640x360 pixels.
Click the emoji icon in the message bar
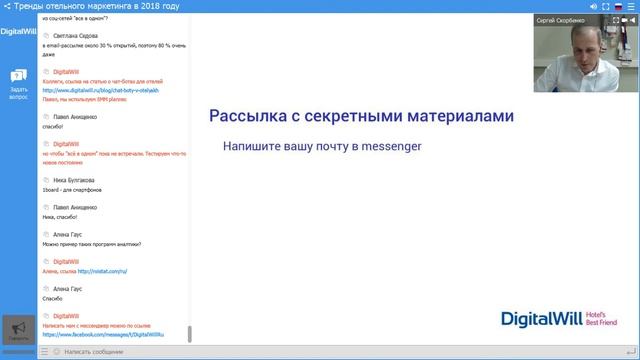(x=57, y=352)
